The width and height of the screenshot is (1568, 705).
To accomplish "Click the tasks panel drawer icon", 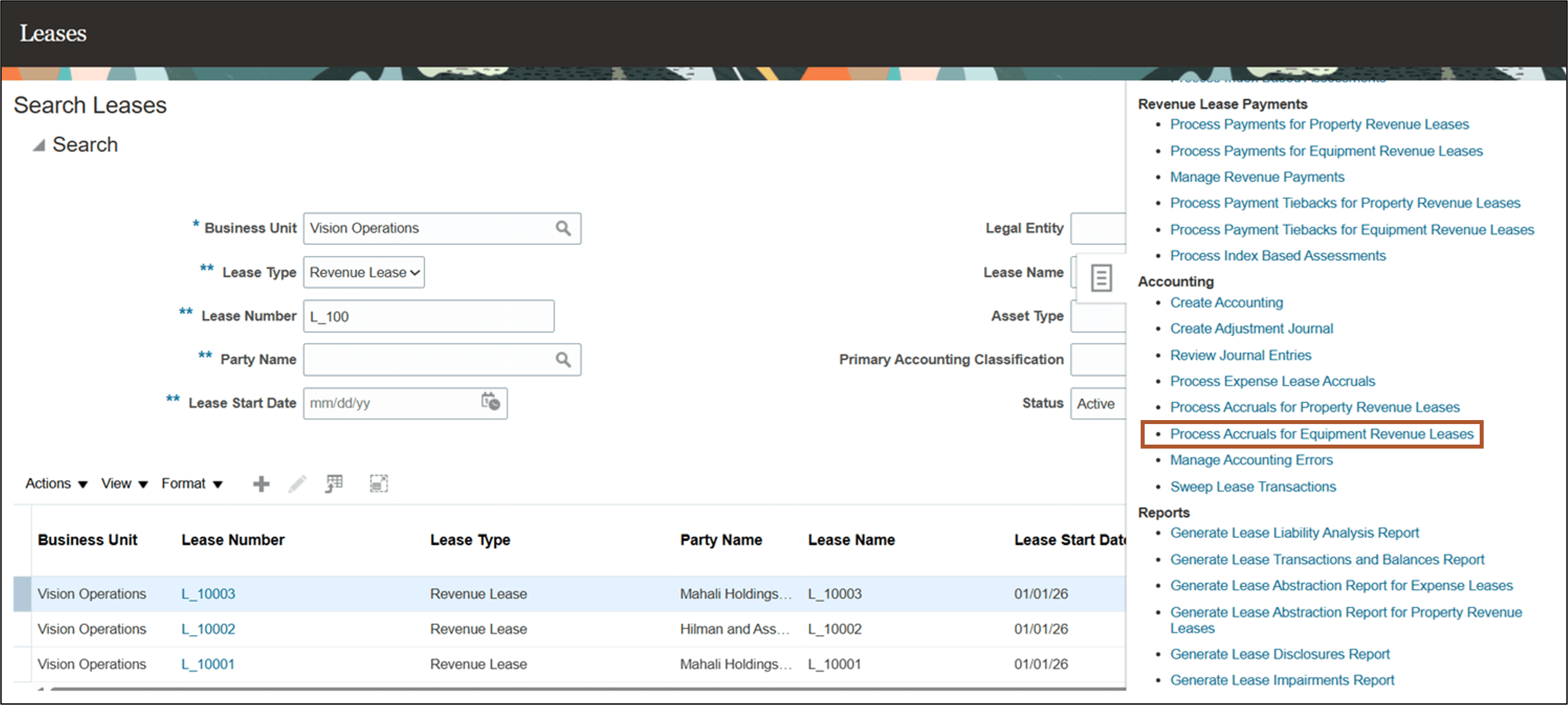I will (1101, 278).
